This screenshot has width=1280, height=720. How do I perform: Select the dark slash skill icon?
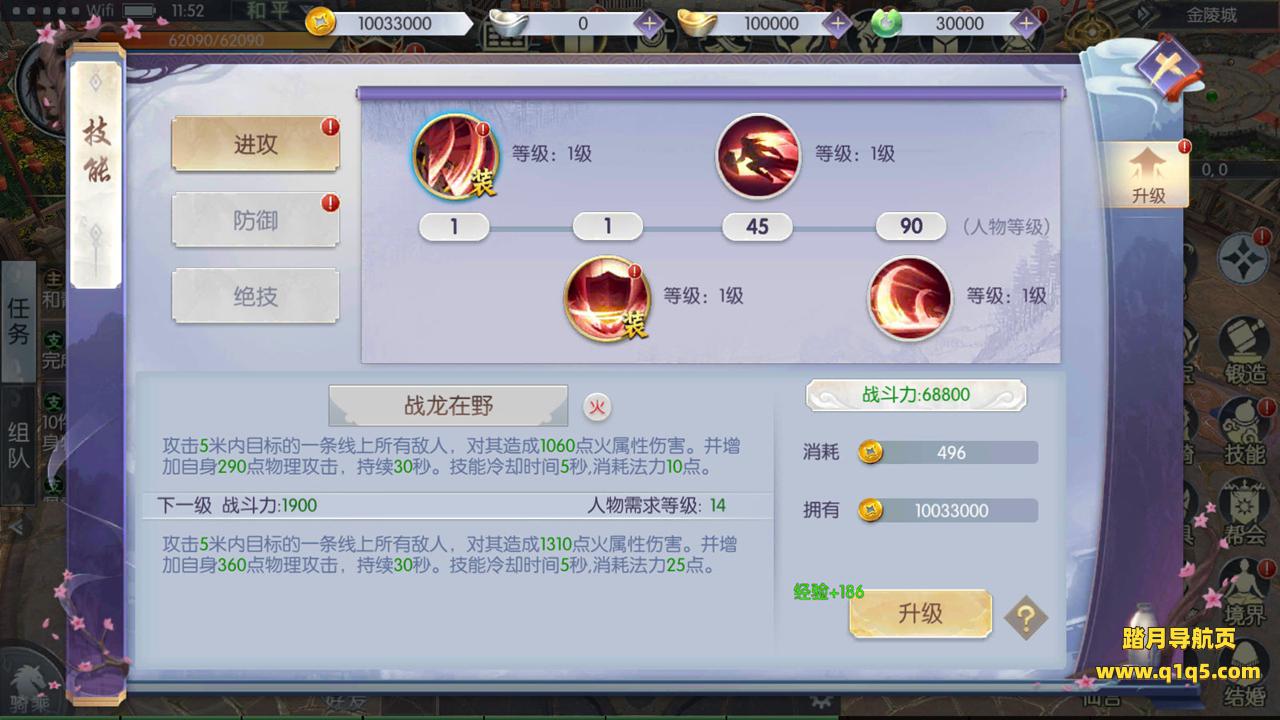[758, 155]
